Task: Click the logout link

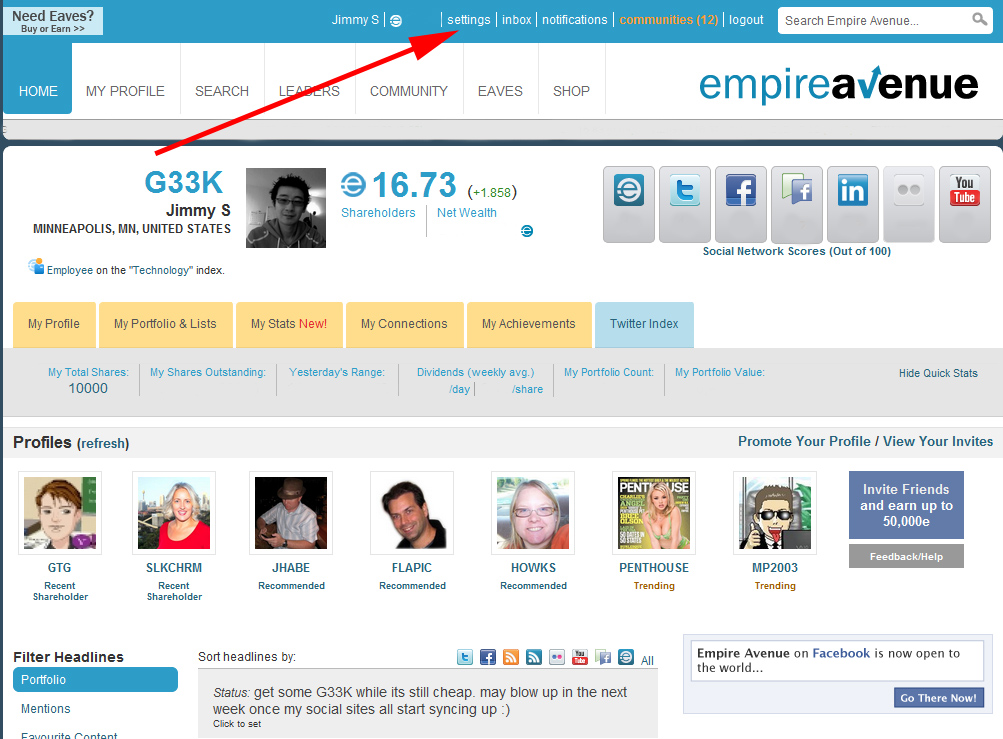Action: coord(746,20)
